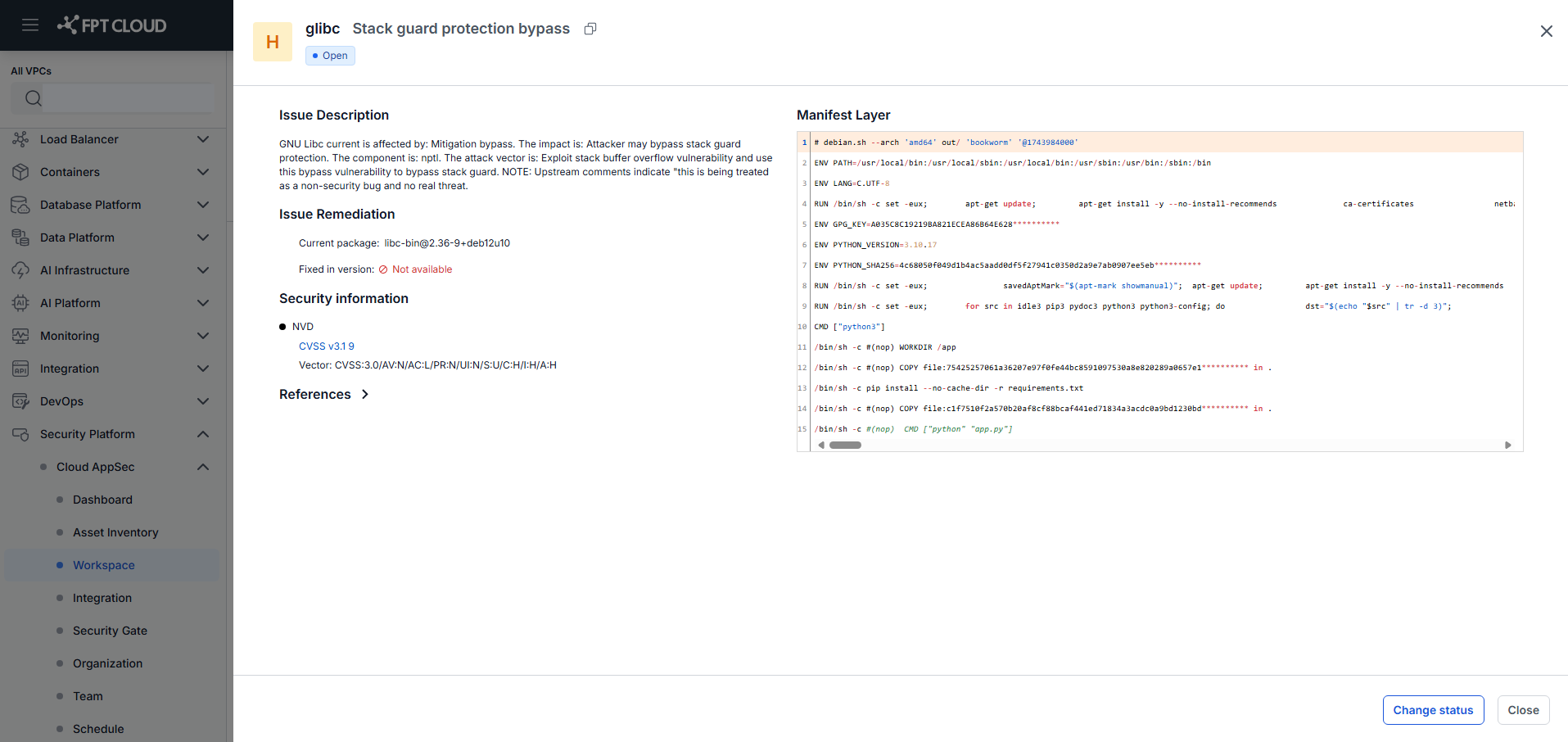Click the Security Platform icon
This screenshot has height=742, width=1568.
(x=20, y=434)
